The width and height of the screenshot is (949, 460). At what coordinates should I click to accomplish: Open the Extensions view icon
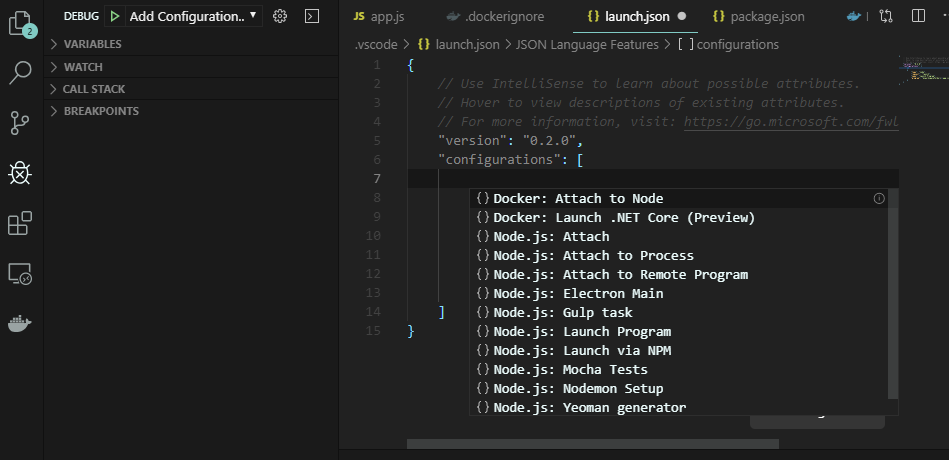click(20, 223)
